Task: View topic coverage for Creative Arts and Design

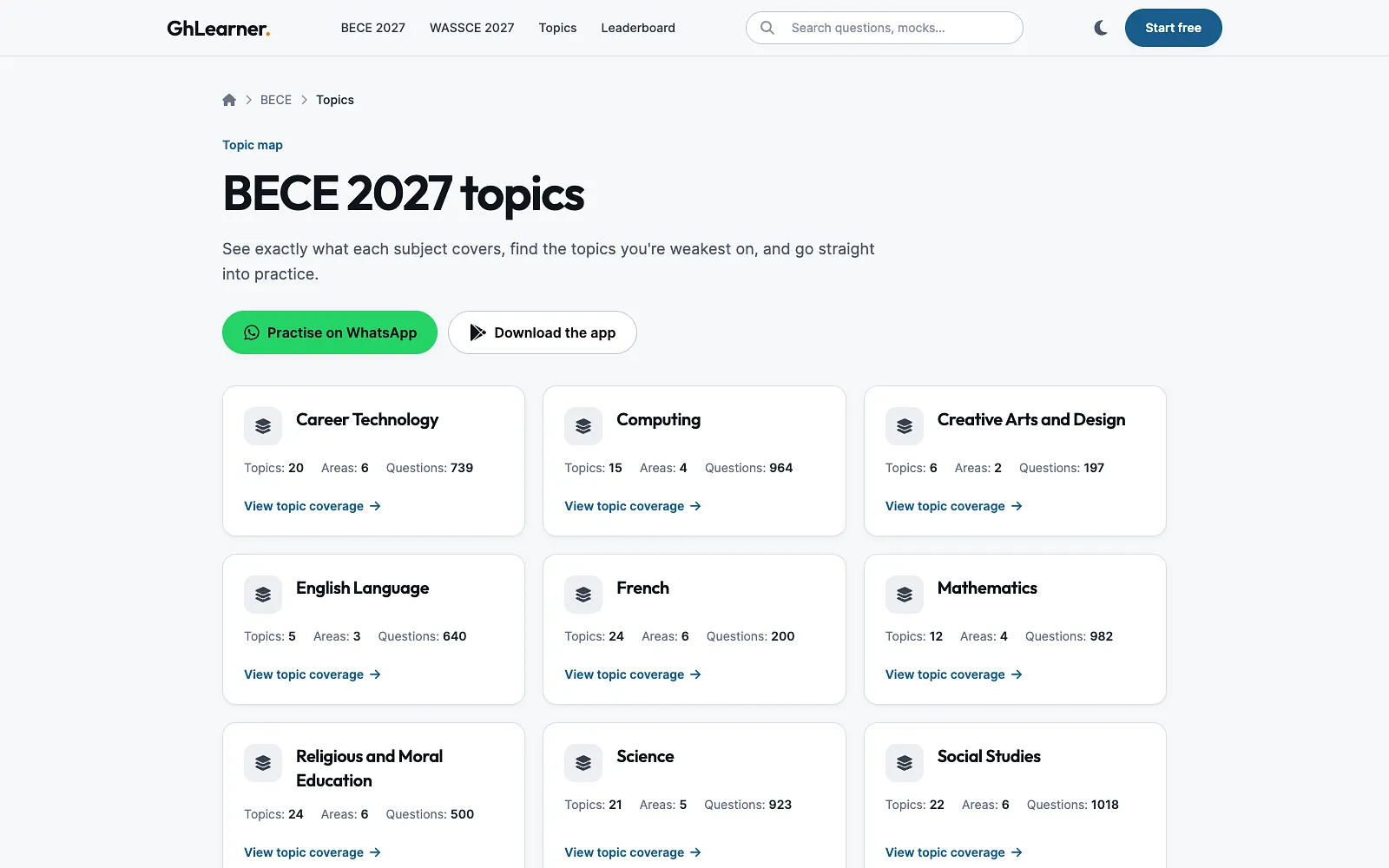Action: click(x=954, y=506)
